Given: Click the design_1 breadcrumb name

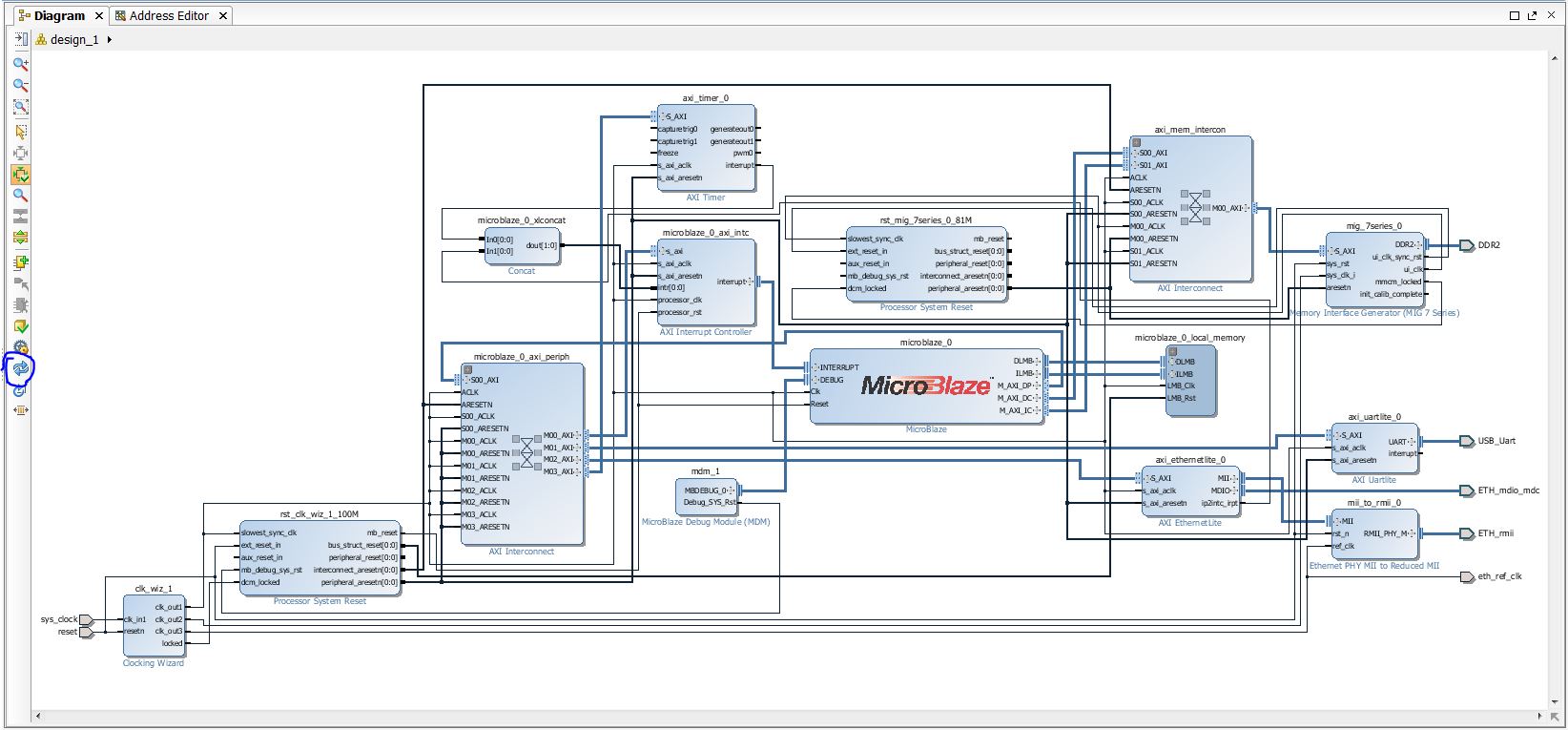Looking at the screenshot, I should point(74,40).
